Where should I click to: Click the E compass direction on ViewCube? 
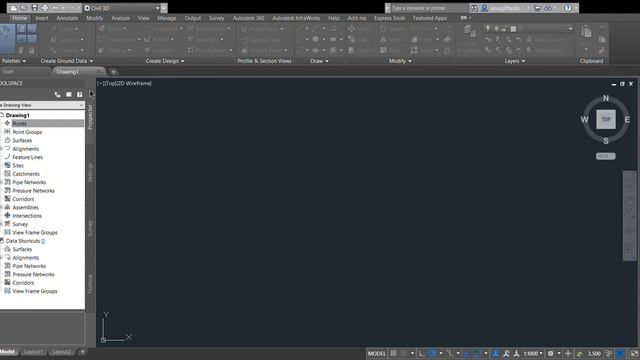pos(627,120)
